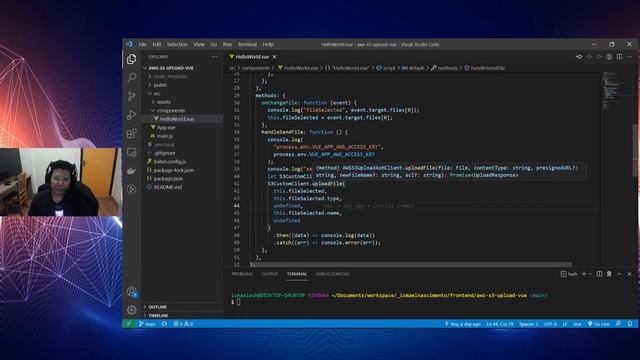Open HelloWorld.vue in the file tree
Viewport: 640px width, 360px height.
(177, 119)
